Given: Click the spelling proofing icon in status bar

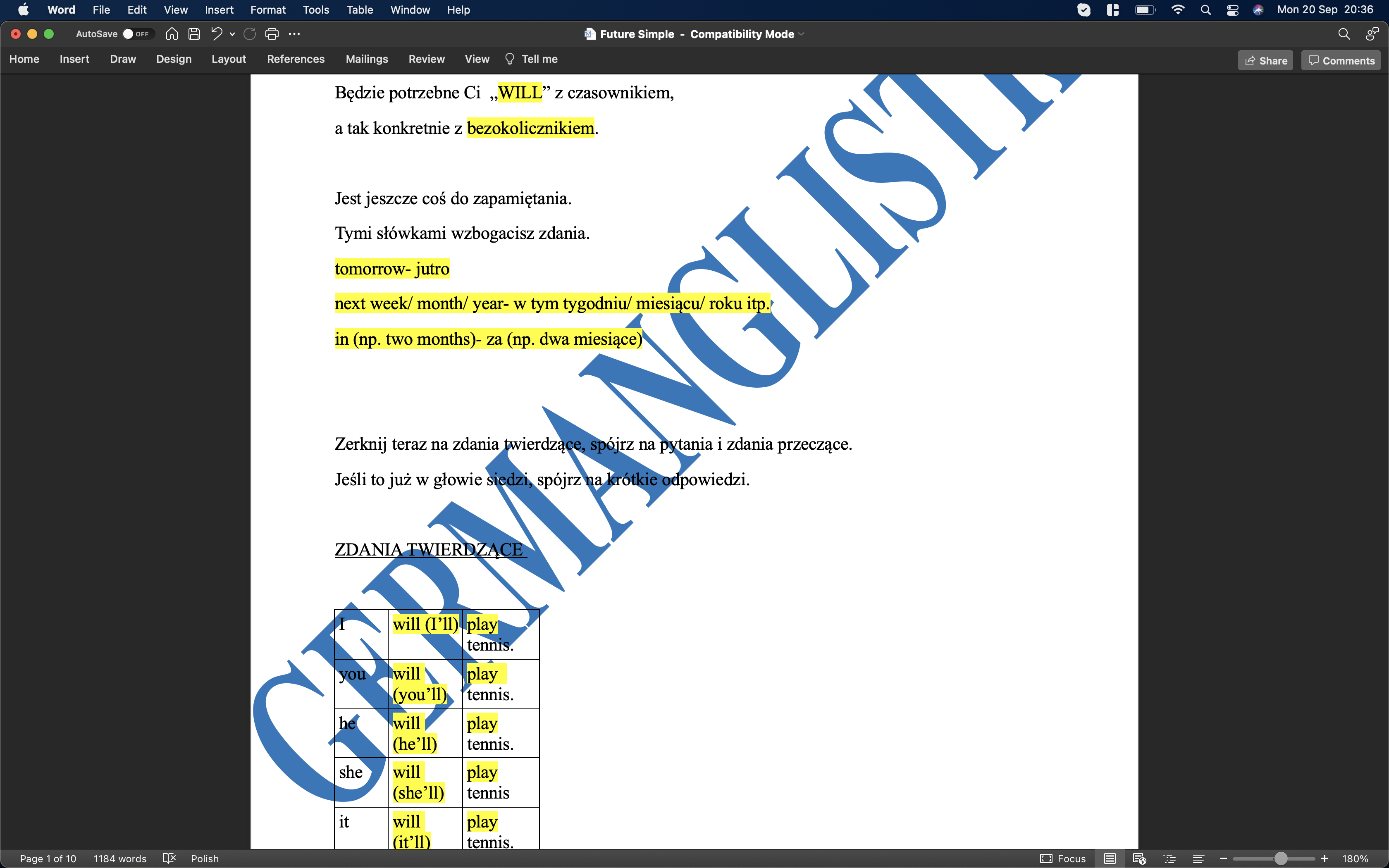Looking at the screenshot, I should tap(169, 858).
